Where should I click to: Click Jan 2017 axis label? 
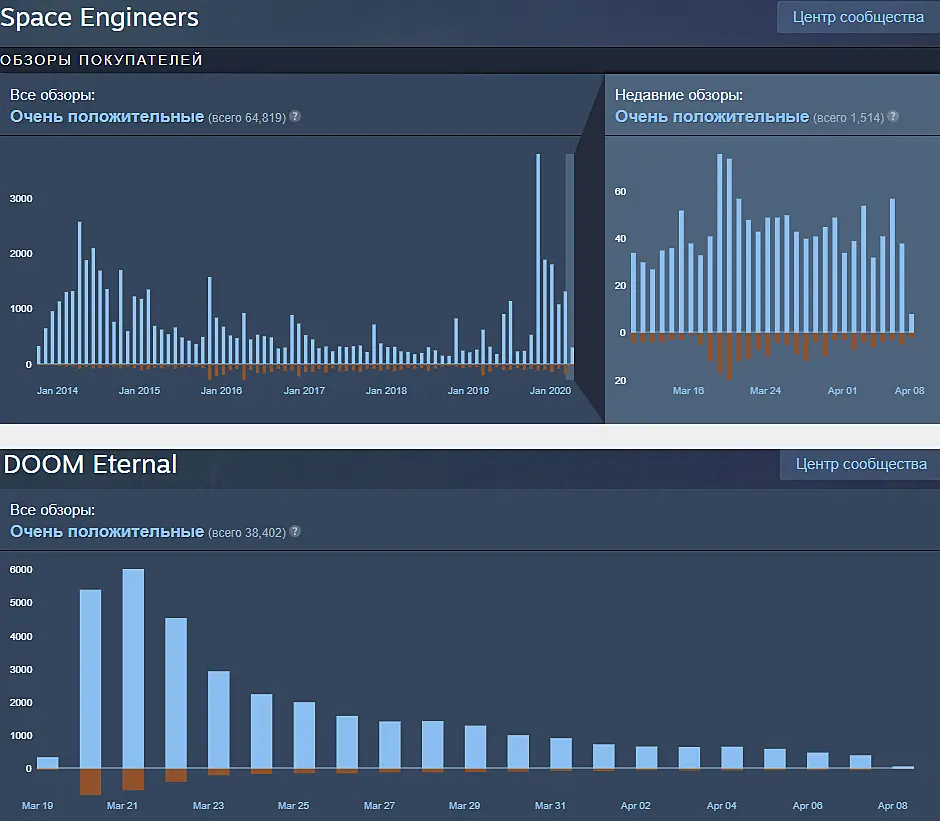tap(304, 390)
